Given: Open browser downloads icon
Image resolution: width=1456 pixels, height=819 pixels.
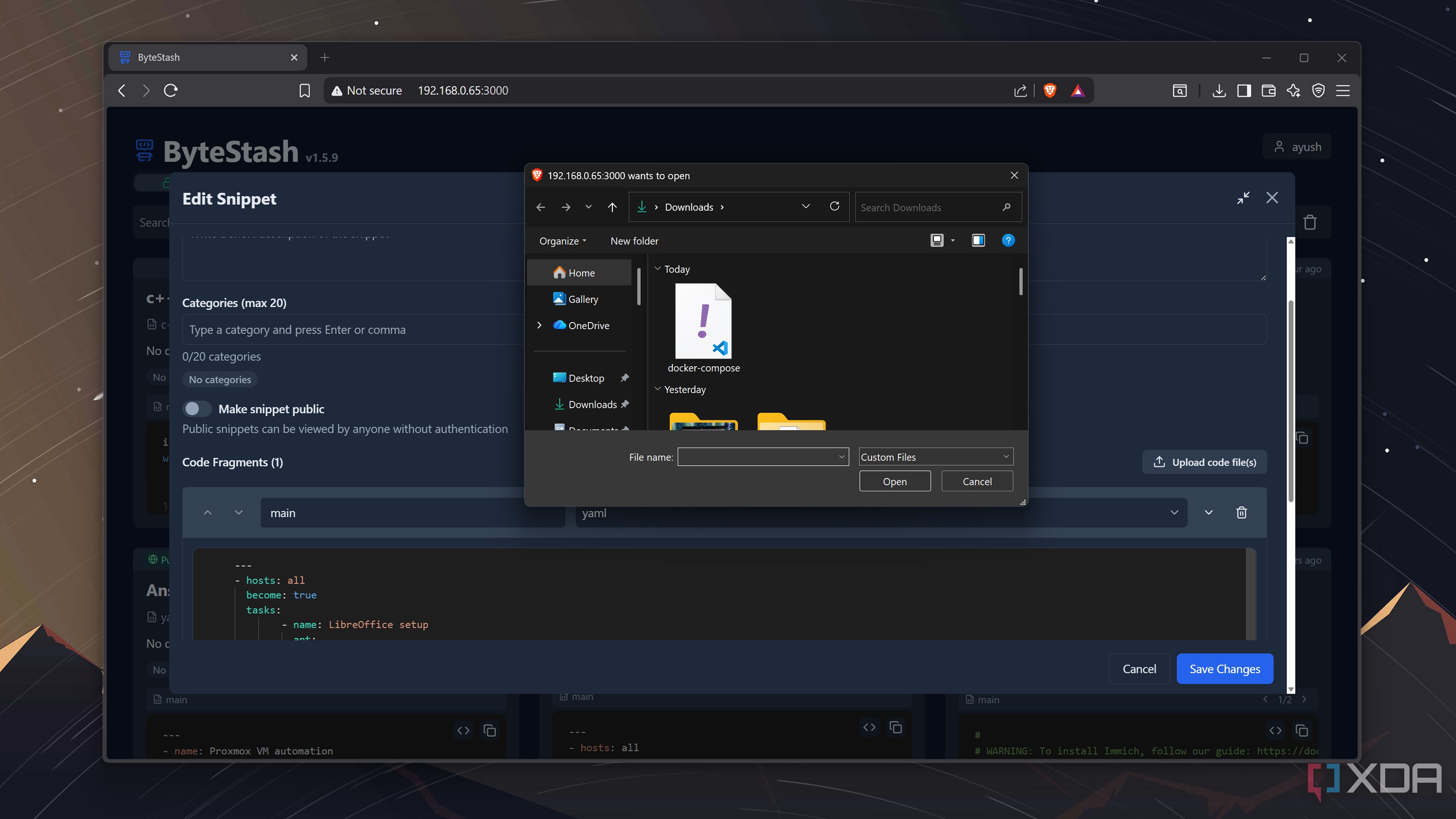Looking at the screenshot, I should click(1219, 91).
